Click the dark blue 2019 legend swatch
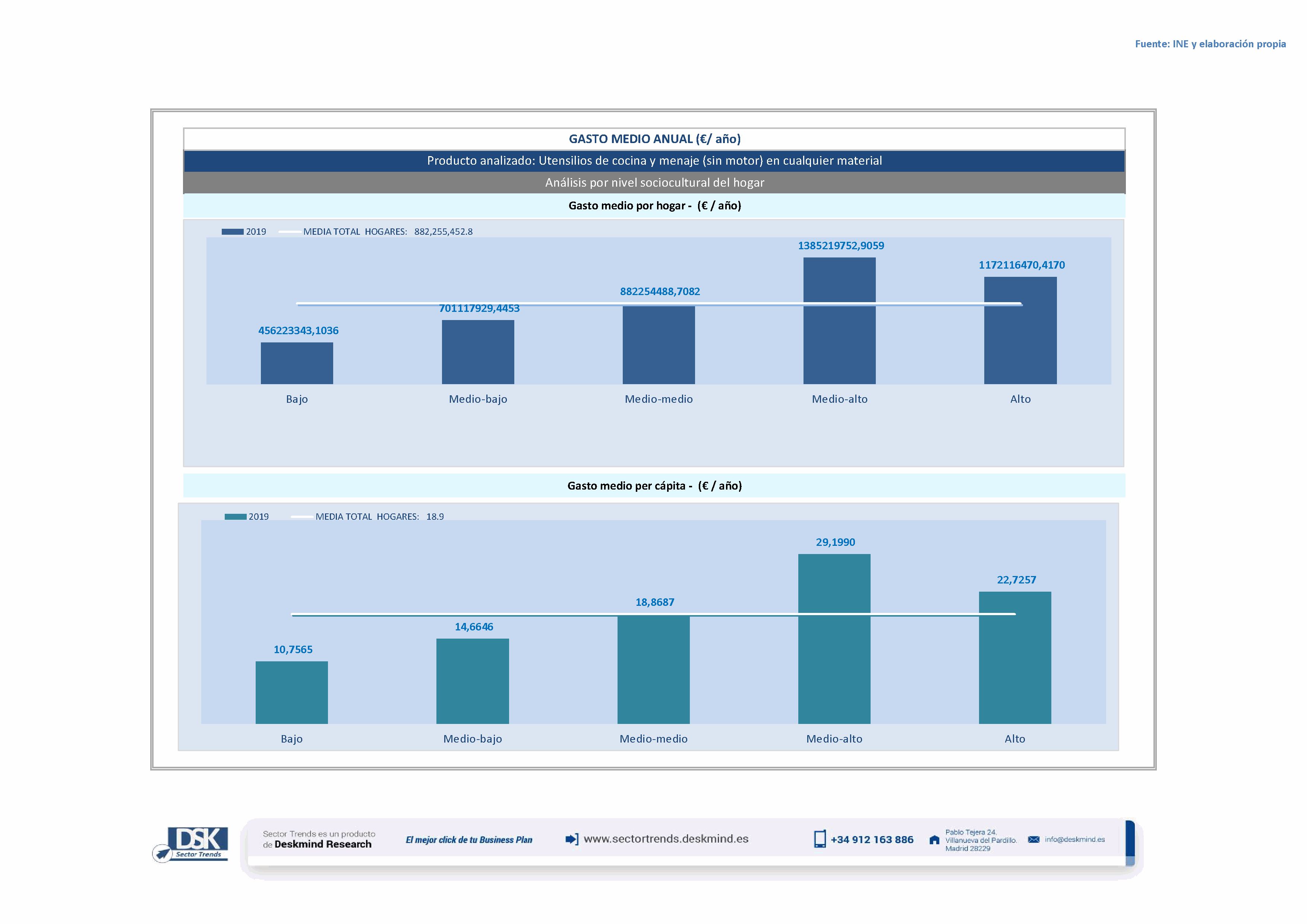 (232, 232)
